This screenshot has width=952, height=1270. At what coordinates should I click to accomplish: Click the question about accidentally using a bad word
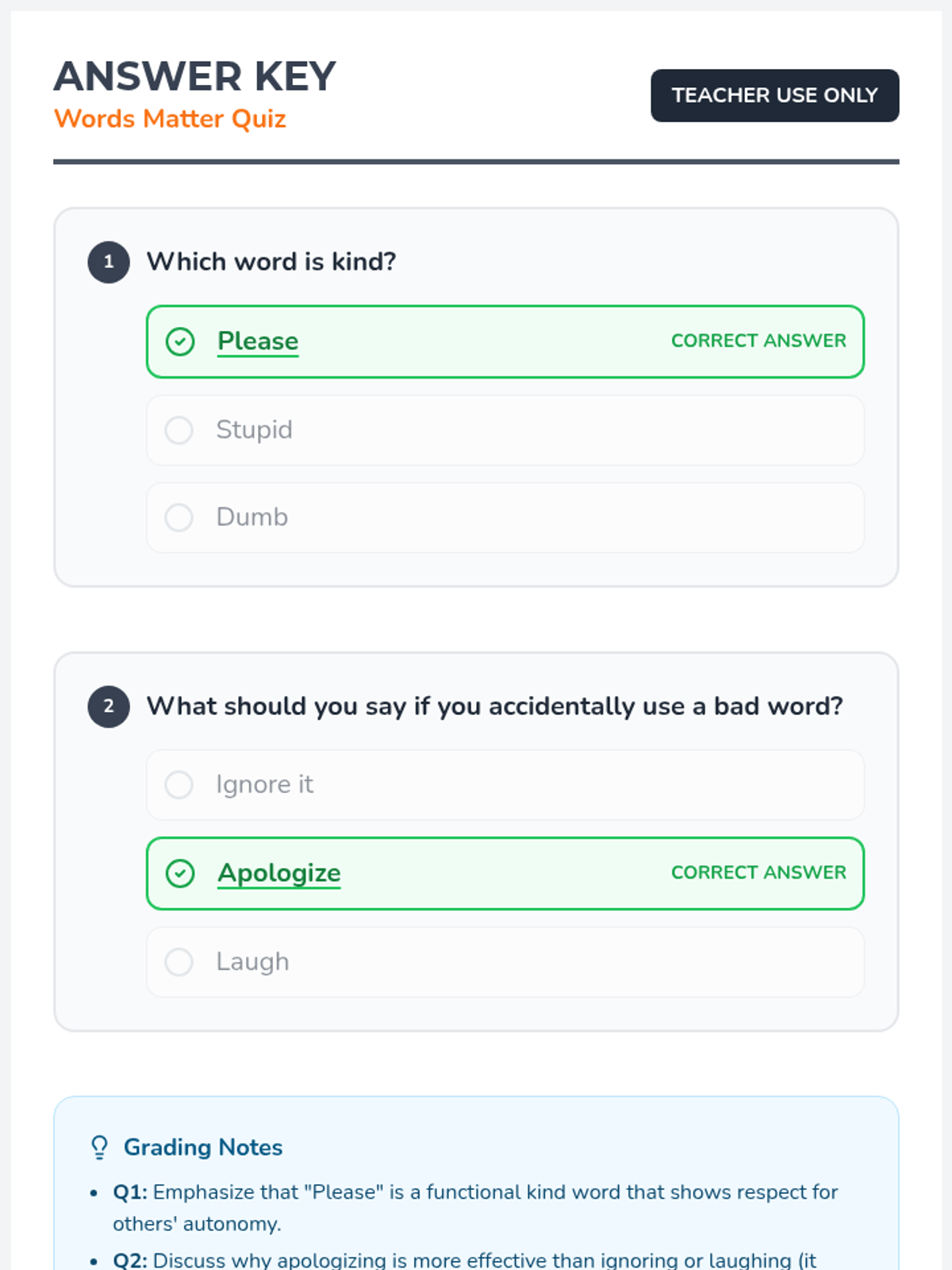(494, 706)
